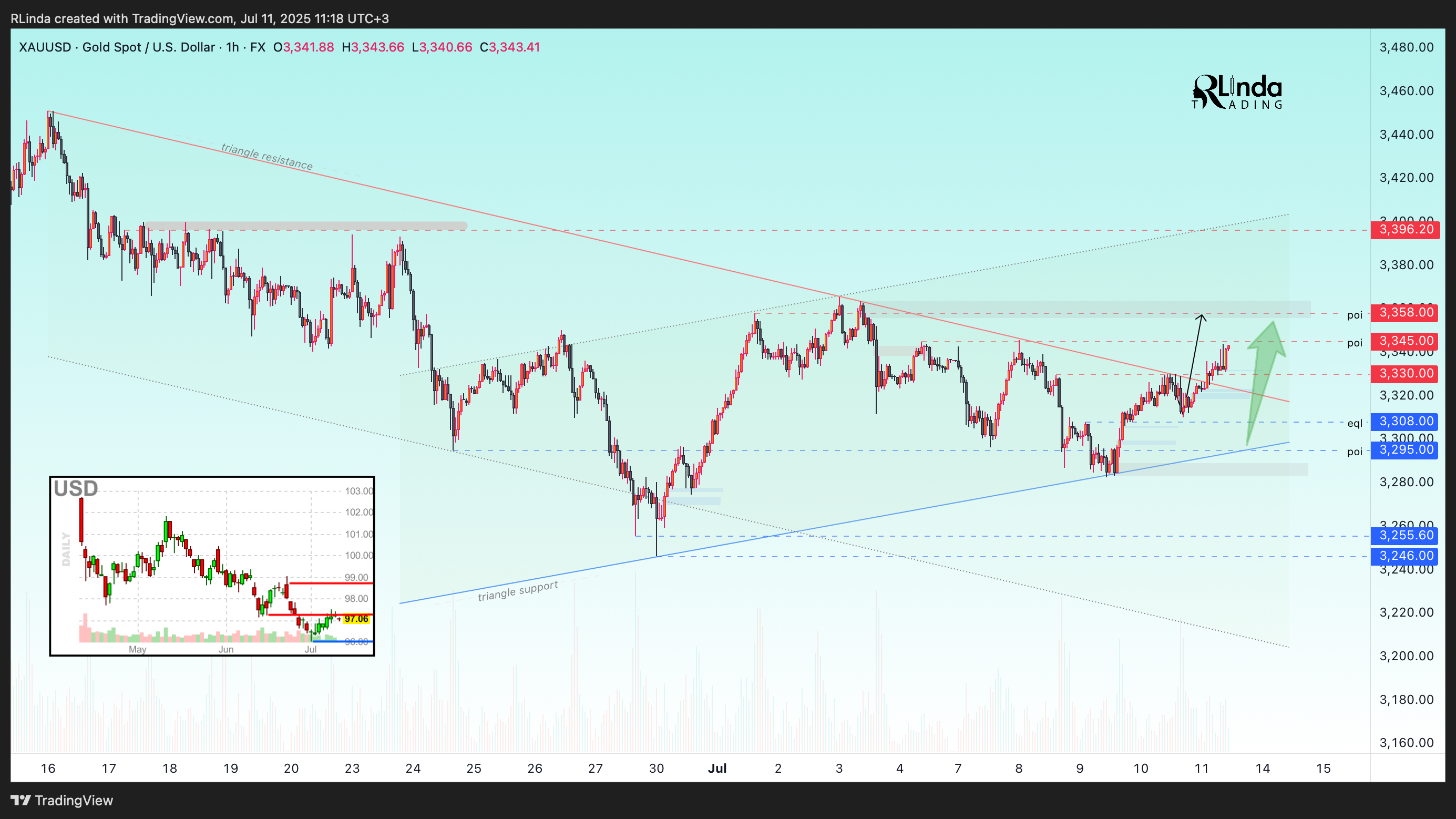This screenshot has height=819, width=1456.
Task: Click the low price value 3,340.66
Action: click(x=445, y=47)
